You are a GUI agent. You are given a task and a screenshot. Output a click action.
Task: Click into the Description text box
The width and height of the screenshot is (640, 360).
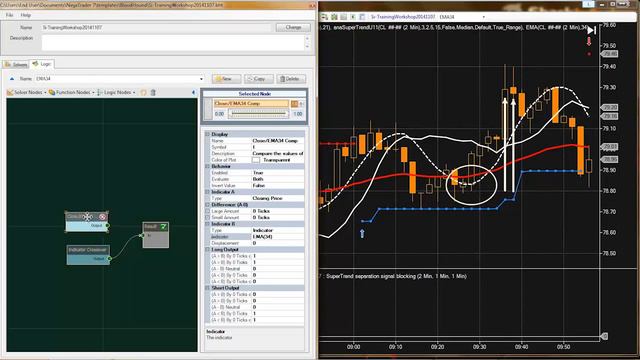click(173, 42)
